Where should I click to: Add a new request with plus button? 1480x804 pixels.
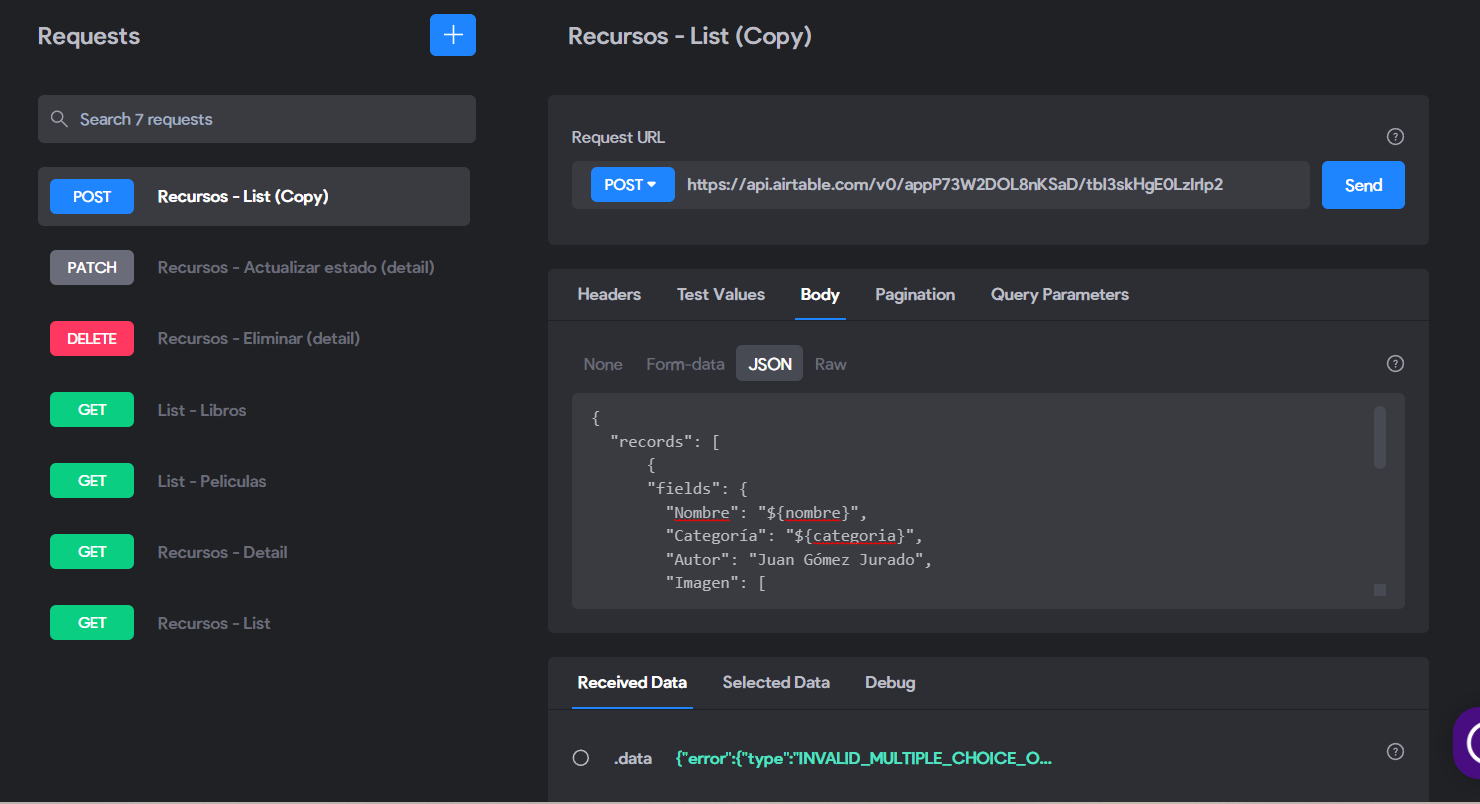(x=453, y=35)
